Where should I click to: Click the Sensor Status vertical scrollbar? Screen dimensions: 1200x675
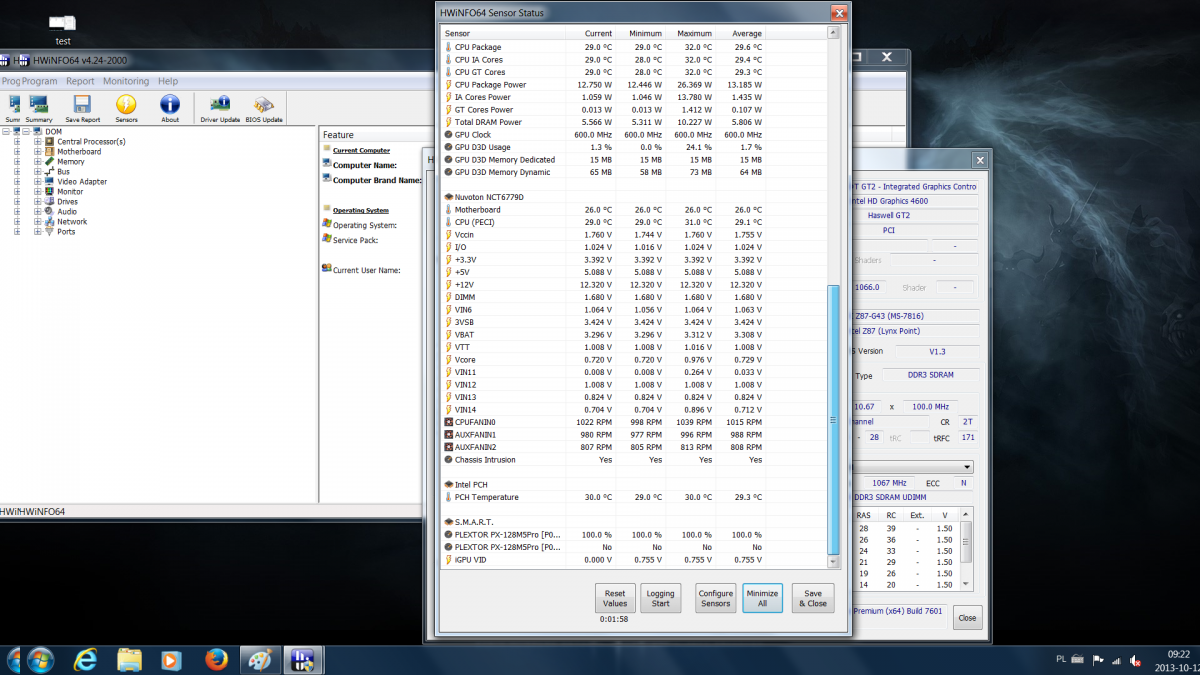point(833,420)
